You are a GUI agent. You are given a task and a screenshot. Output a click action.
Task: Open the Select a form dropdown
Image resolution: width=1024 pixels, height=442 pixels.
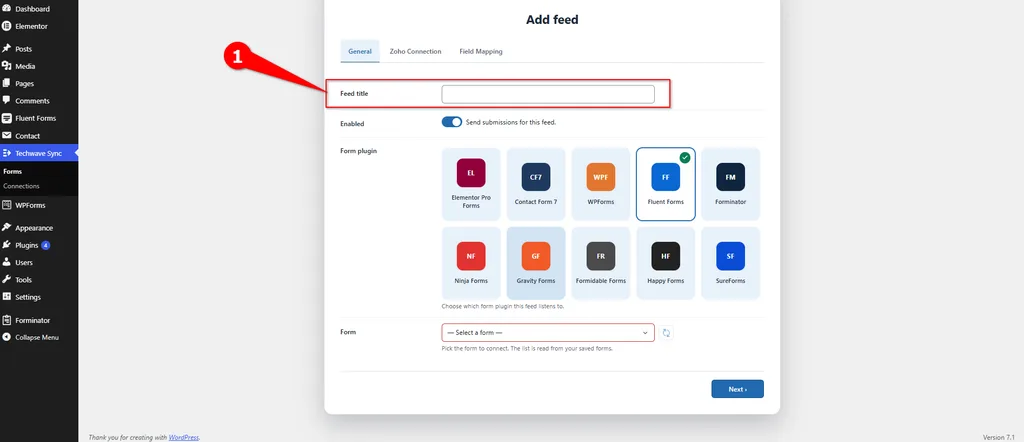548,333
